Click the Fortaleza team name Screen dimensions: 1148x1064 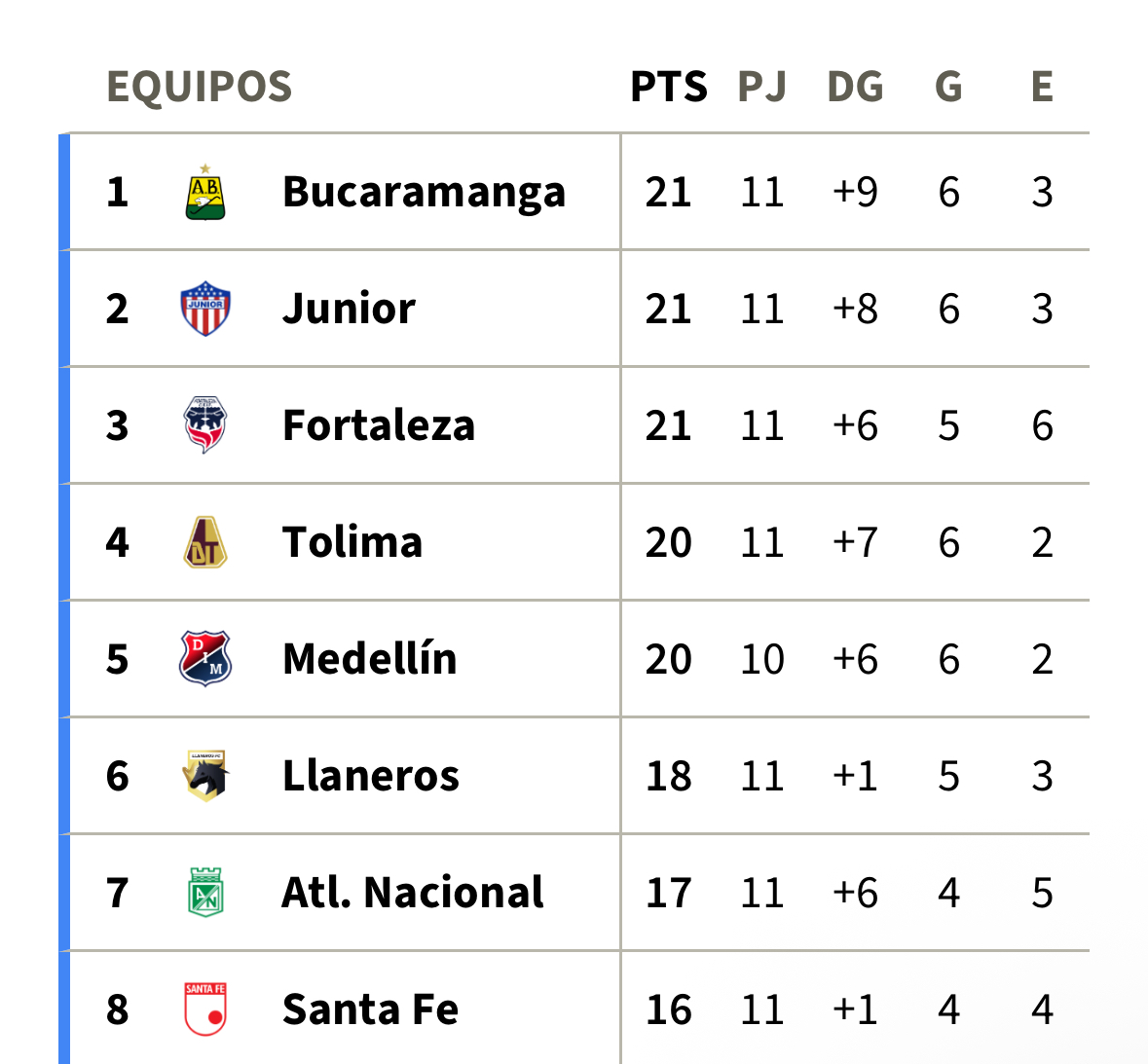(x=379, y=426)
